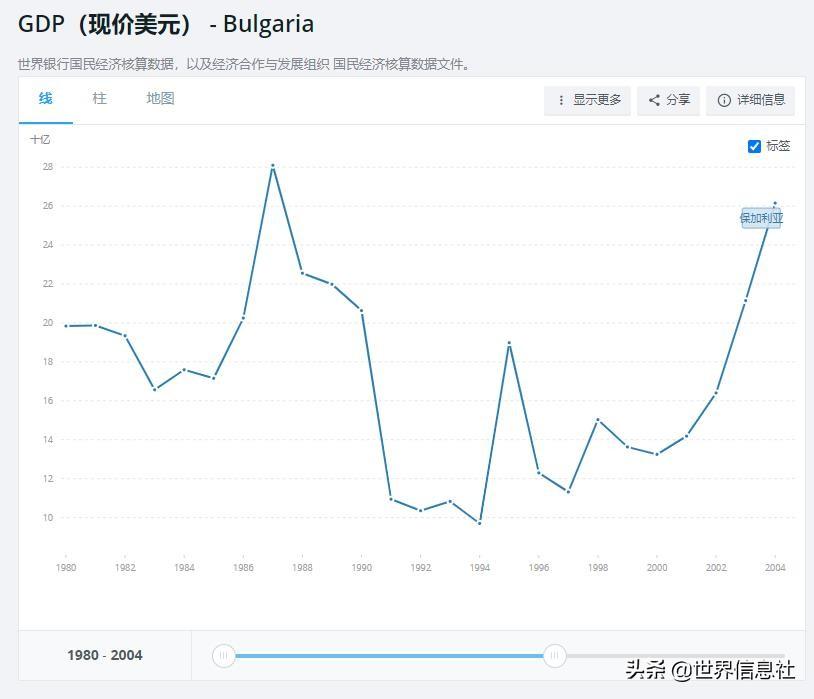This screenshot has height=699, width=814.
Task: Click the blue range slider track
Action: [389, 656]
